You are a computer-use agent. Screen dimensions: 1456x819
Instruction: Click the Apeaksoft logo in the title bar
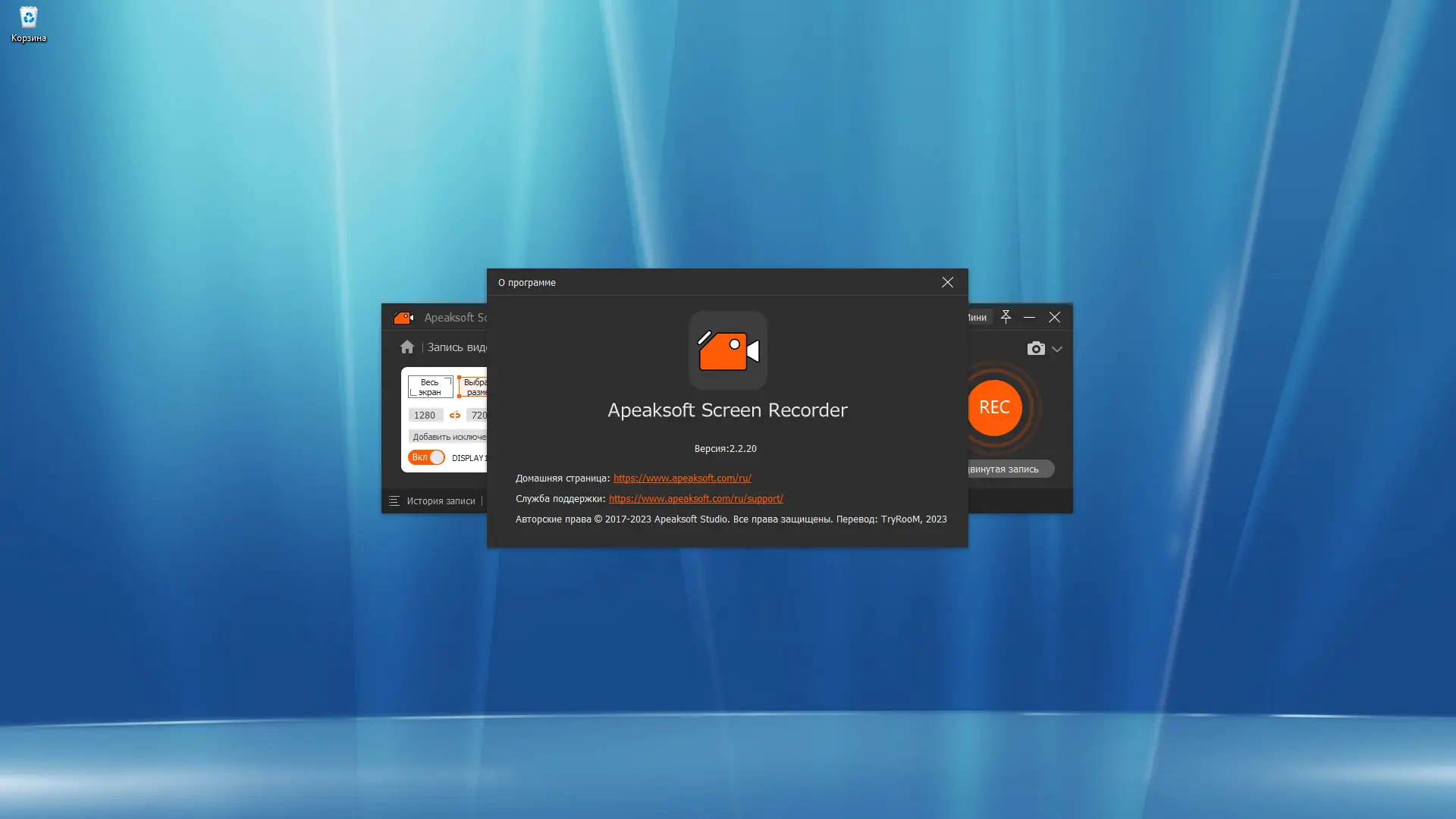click(x=403, y=317)
